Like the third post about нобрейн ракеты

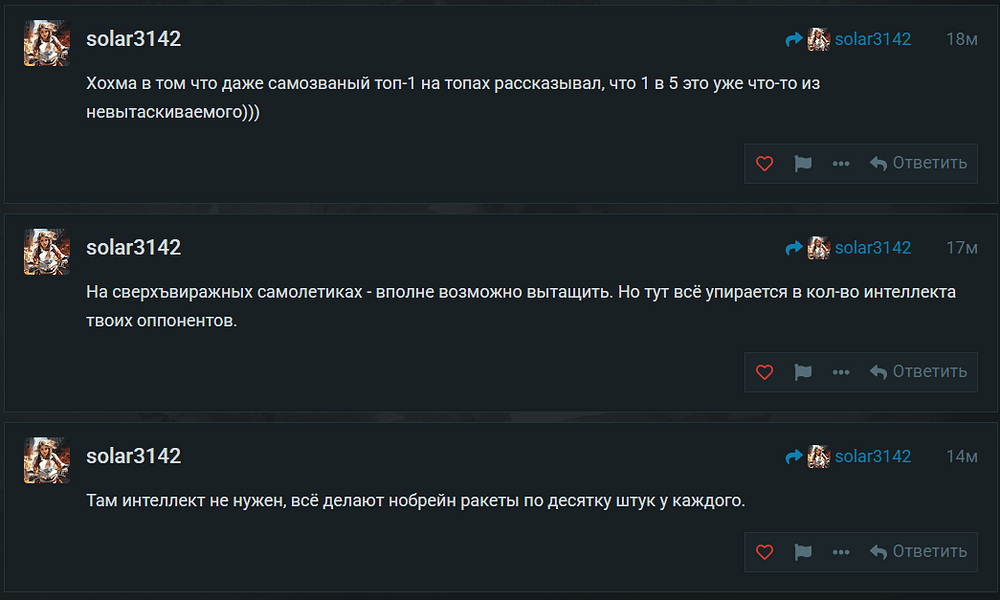(x=765, y=551)
